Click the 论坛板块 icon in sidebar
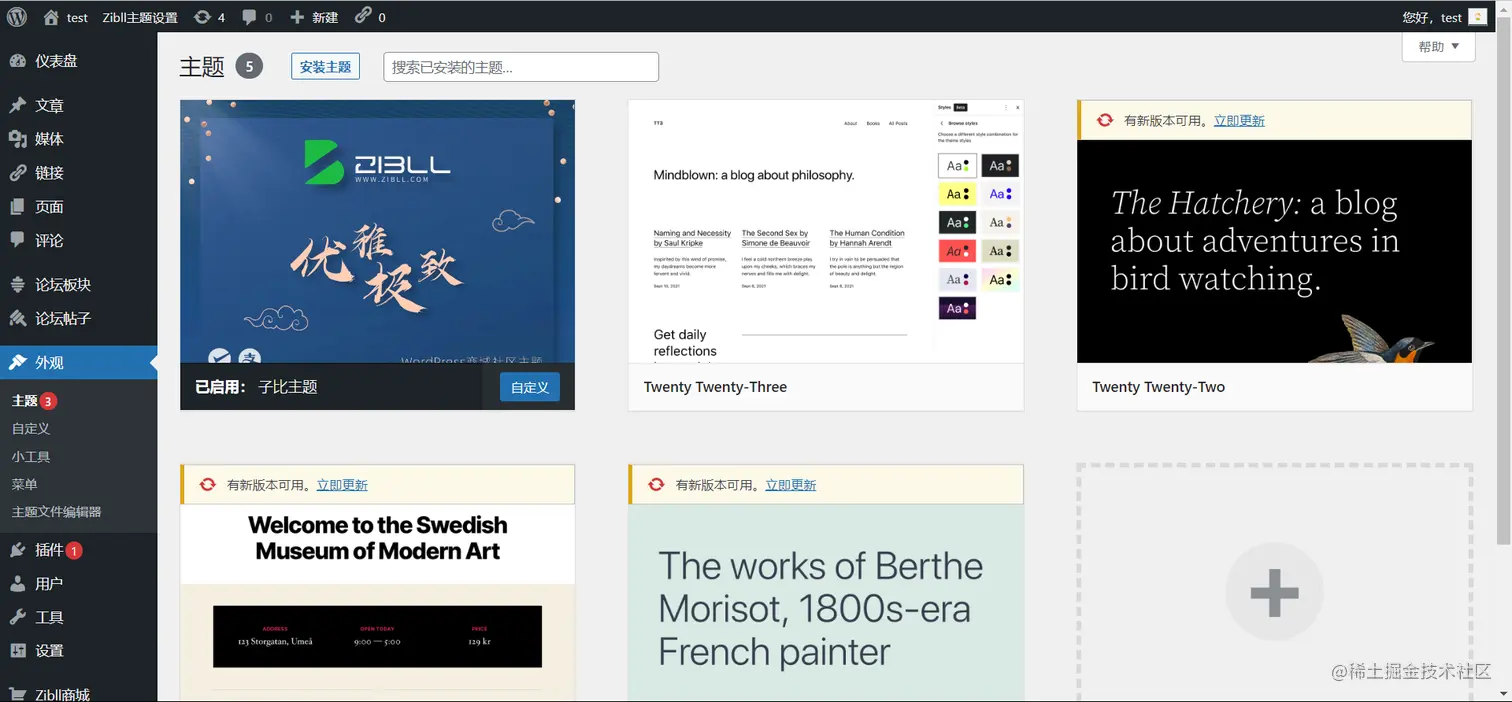This screenshot has width=1512, height=702. (18, 285)
